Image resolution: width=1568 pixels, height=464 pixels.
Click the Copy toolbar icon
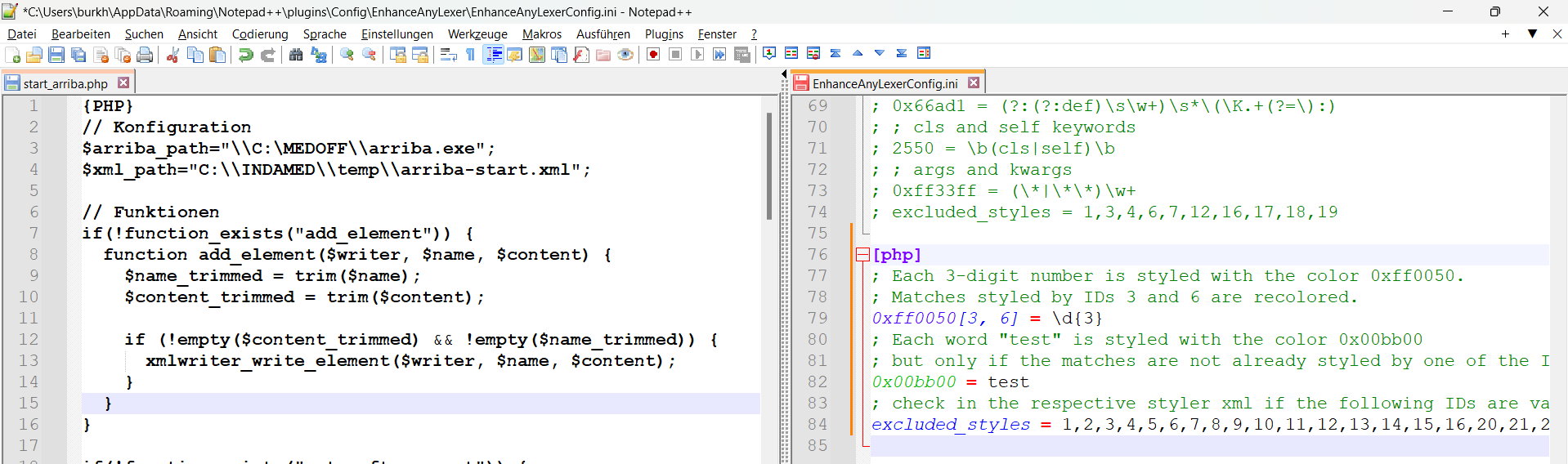tap(195, 55)
